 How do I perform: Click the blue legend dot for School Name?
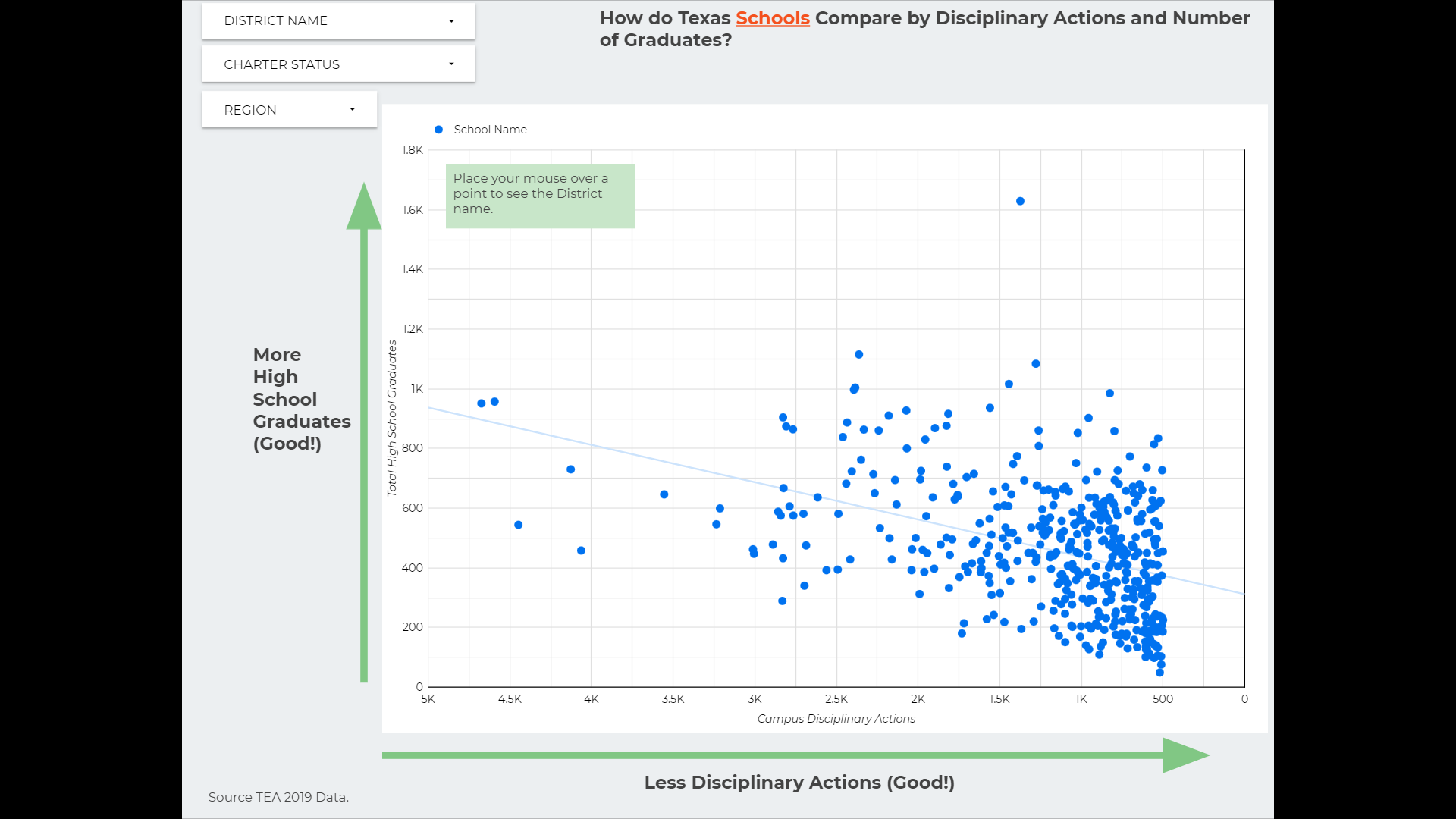click(x=438, y=130)
